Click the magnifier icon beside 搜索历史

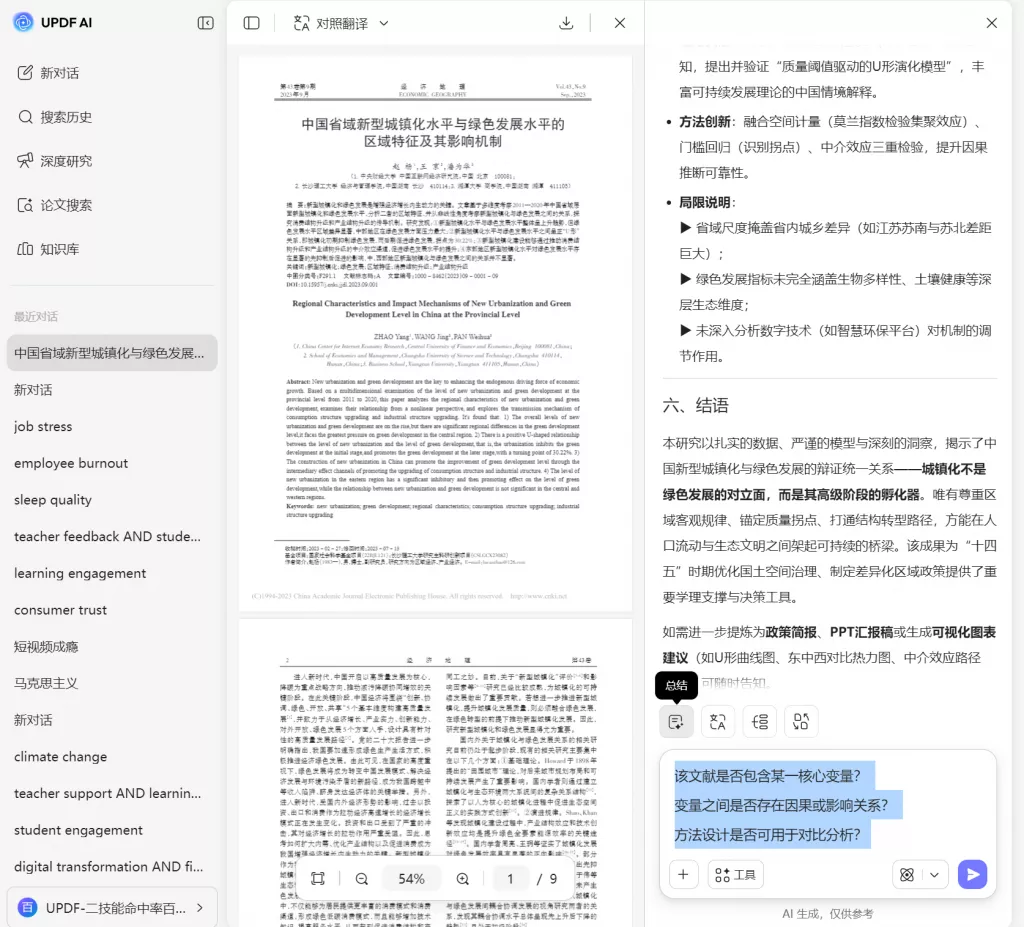click(25, 117)
